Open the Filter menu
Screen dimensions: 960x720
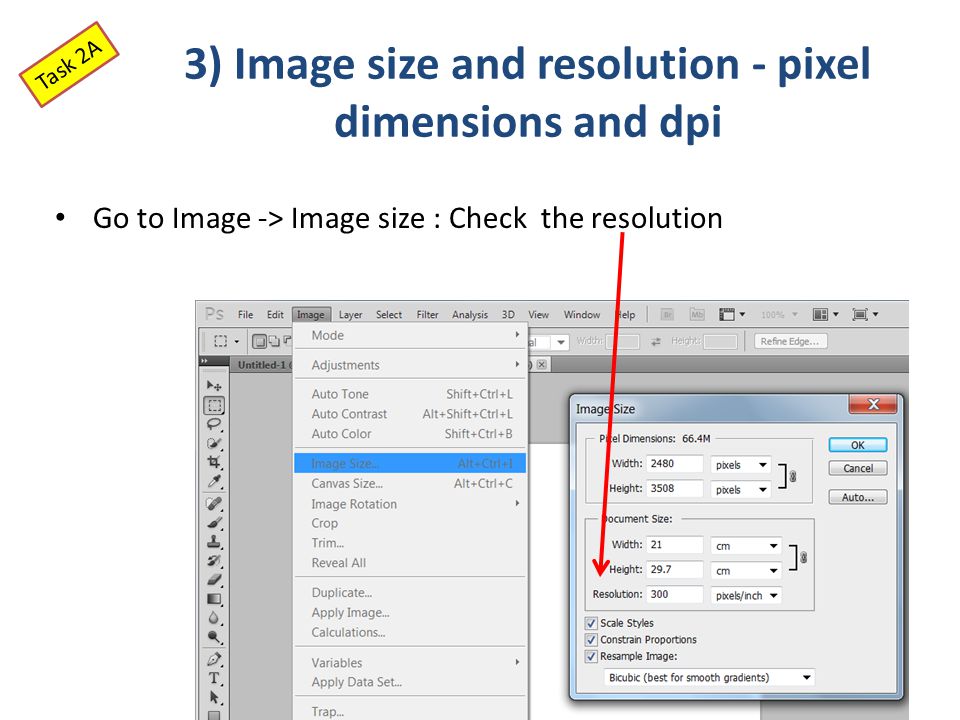pos(427,315)
